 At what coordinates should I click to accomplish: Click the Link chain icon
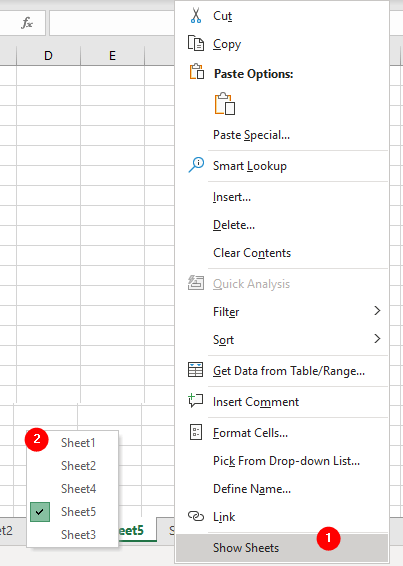pos(196,516)
